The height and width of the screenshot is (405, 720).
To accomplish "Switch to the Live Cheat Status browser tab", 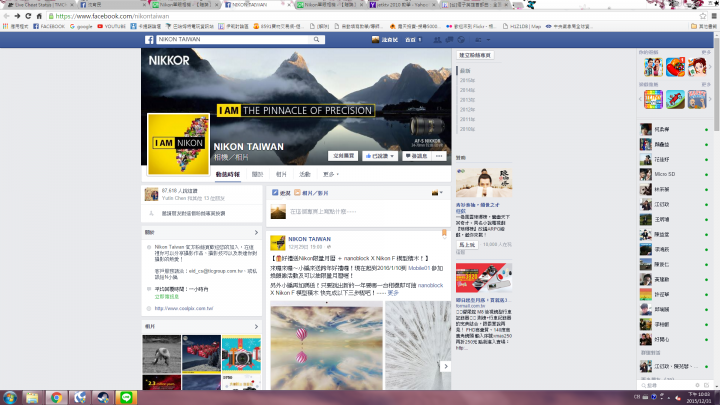I will [x=39, y=5].
